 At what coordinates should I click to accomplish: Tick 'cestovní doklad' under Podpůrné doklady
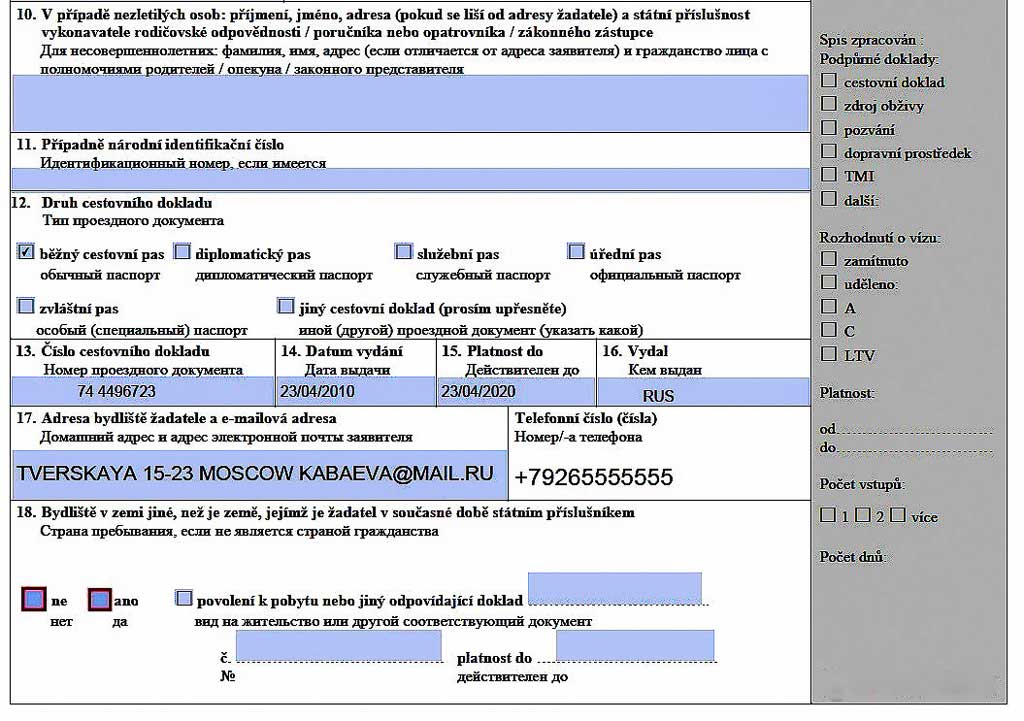tap(829, 80)
